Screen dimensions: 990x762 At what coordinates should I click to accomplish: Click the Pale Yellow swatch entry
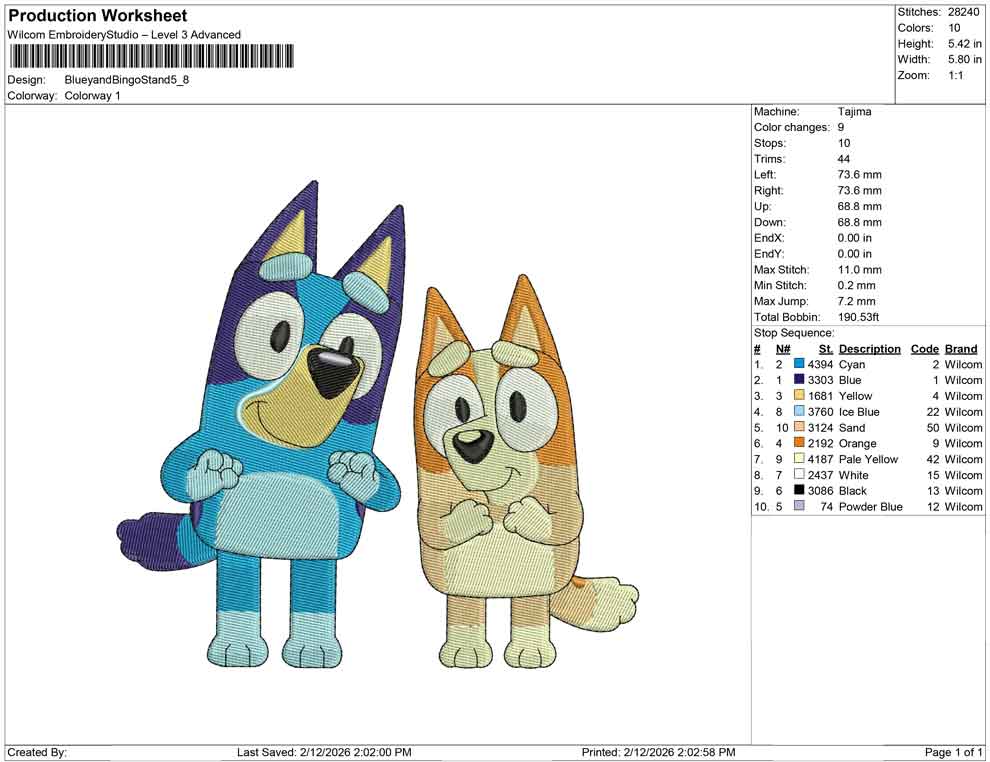pyautogui.click(x=797, y=459)
